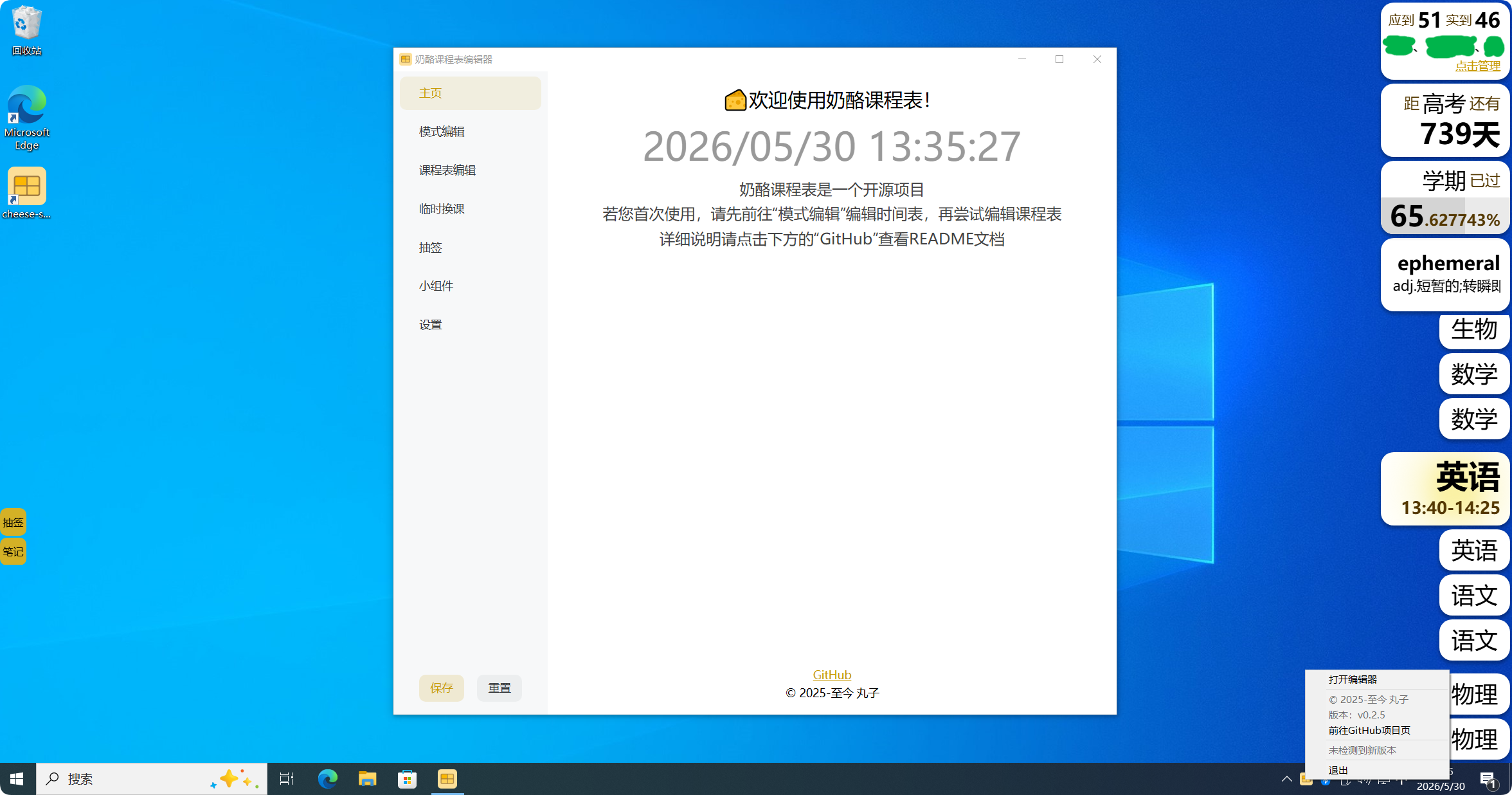Open File Explorer from taskbar
The width and height of the screenshot is (1512, 795).
point(367,779)
